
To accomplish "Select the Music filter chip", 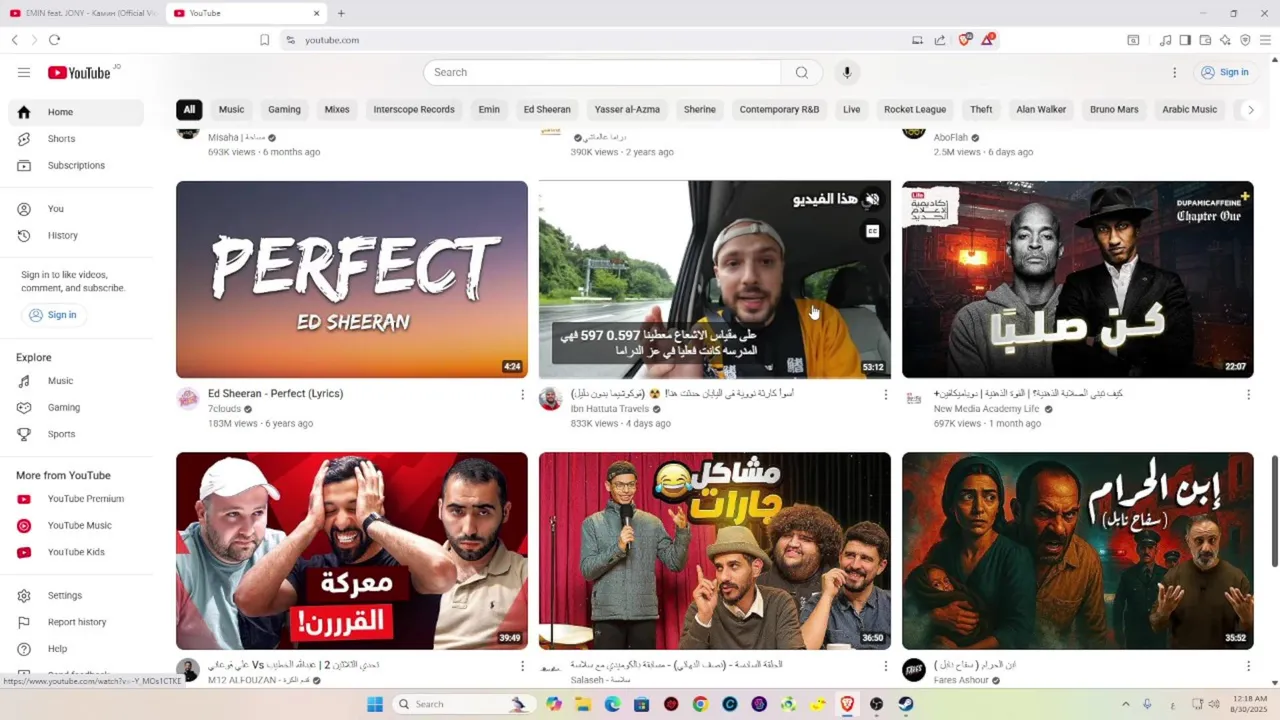I will click(x=231, y=110).
